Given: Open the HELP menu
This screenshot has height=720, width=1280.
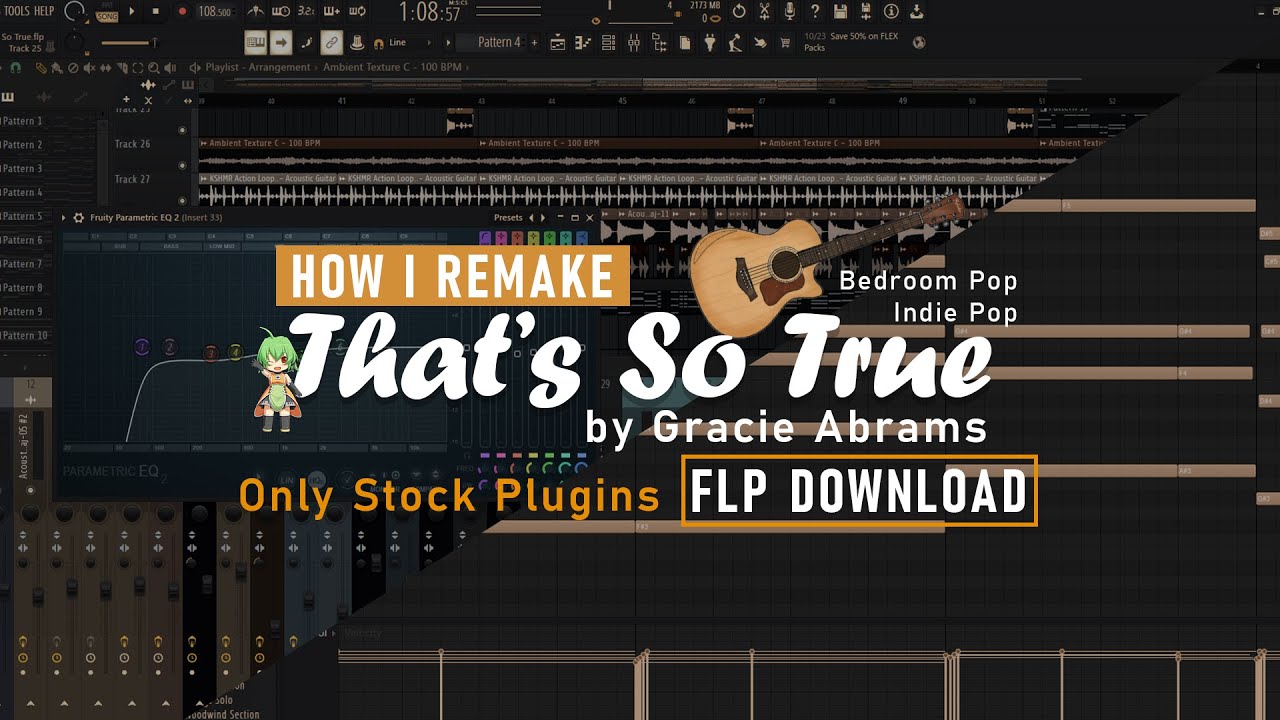Looking at the screenshot, I should (x=45, y=11).
